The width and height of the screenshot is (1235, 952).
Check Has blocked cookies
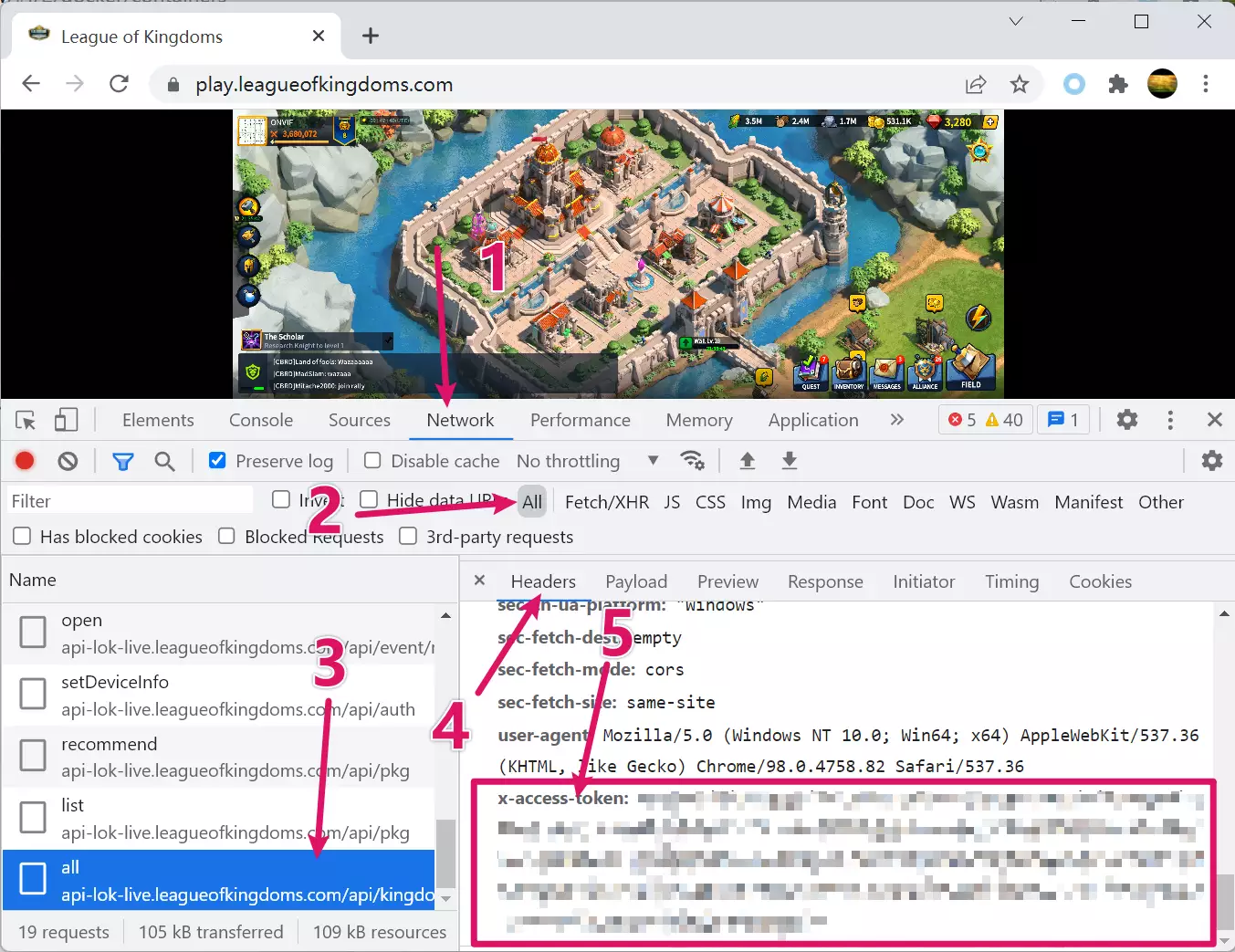point(22,536)
